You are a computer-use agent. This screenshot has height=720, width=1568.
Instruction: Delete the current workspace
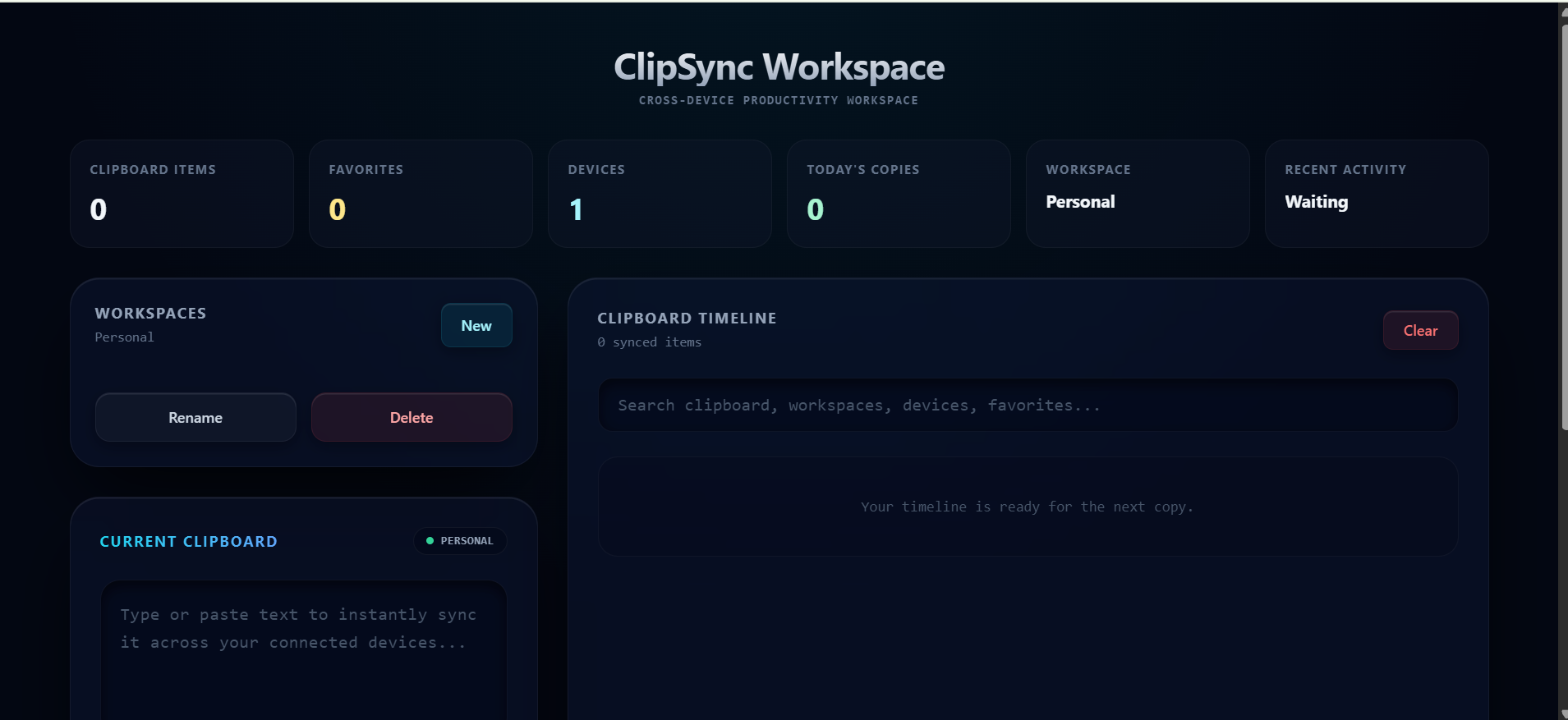click(x=412, y=417)
